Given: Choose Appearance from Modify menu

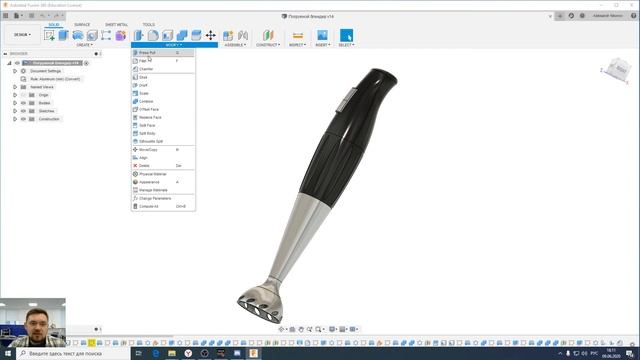Looking at the screenshot, I should (x=163, y=182).
